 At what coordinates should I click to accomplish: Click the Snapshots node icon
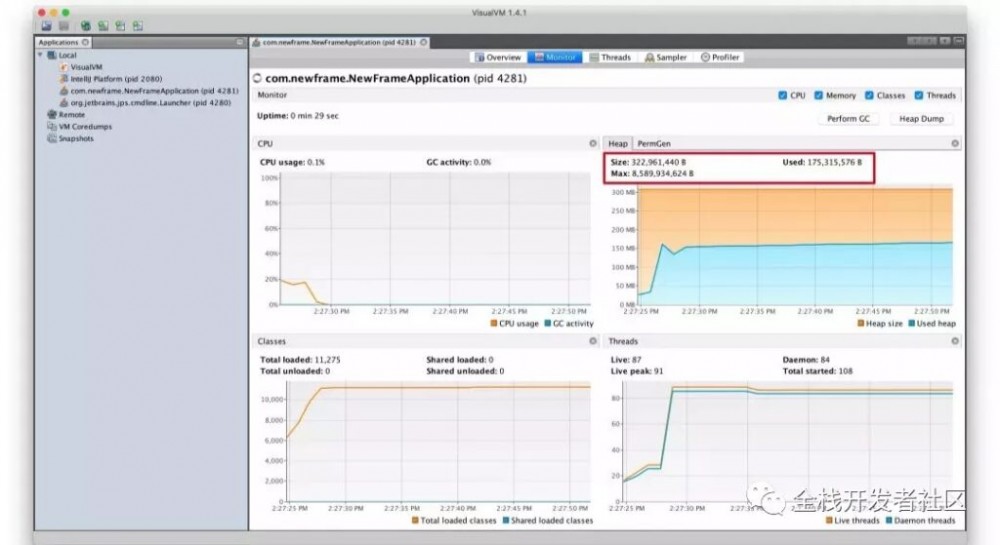(52, 138)
